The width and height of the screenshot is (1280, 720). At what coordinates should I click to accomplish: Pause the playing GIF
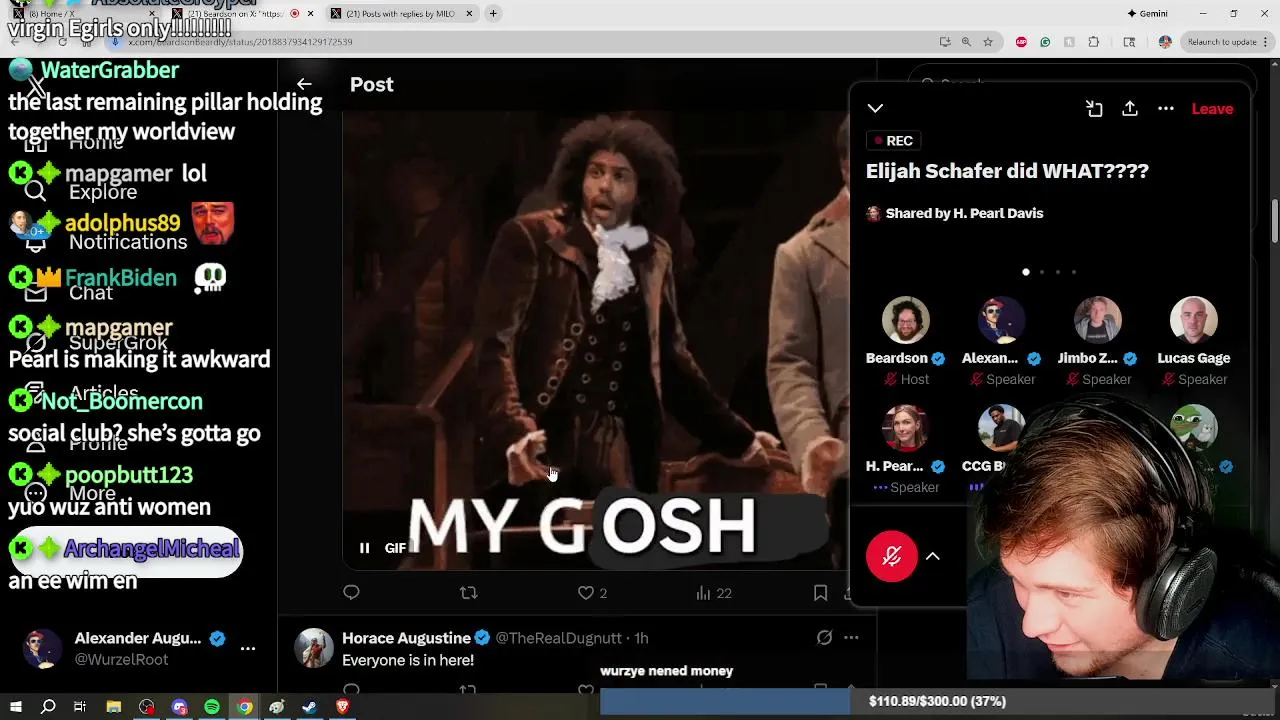[364, 548]
